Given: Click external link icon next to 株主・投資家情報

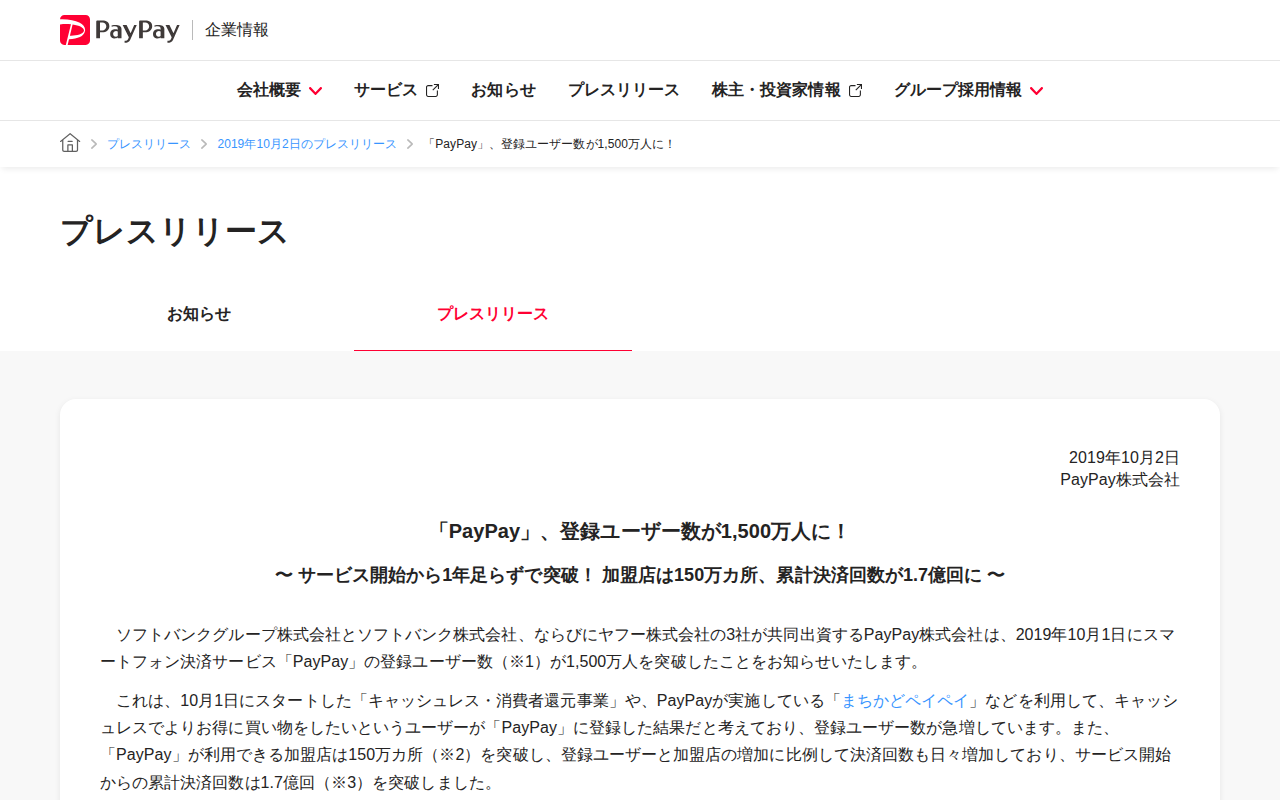Looking at the screenshot, I should [855, 90].
